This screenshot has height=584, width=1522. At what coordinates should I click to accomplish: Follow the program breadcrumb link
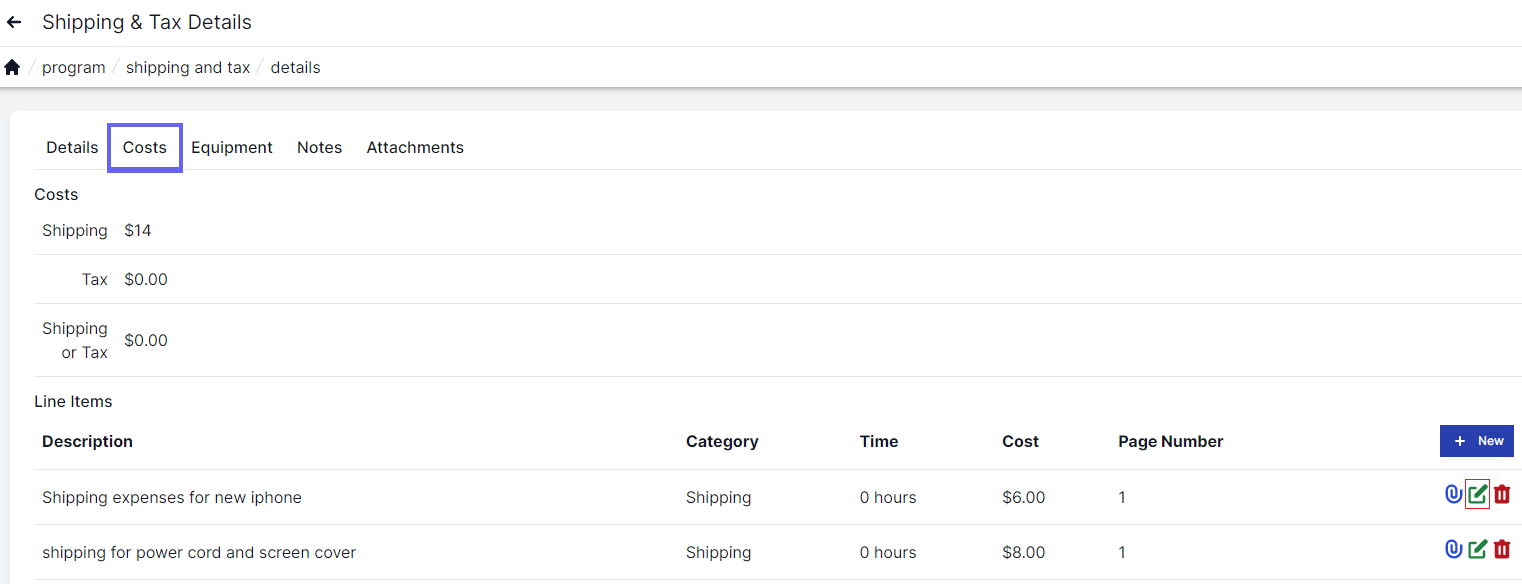73,67
